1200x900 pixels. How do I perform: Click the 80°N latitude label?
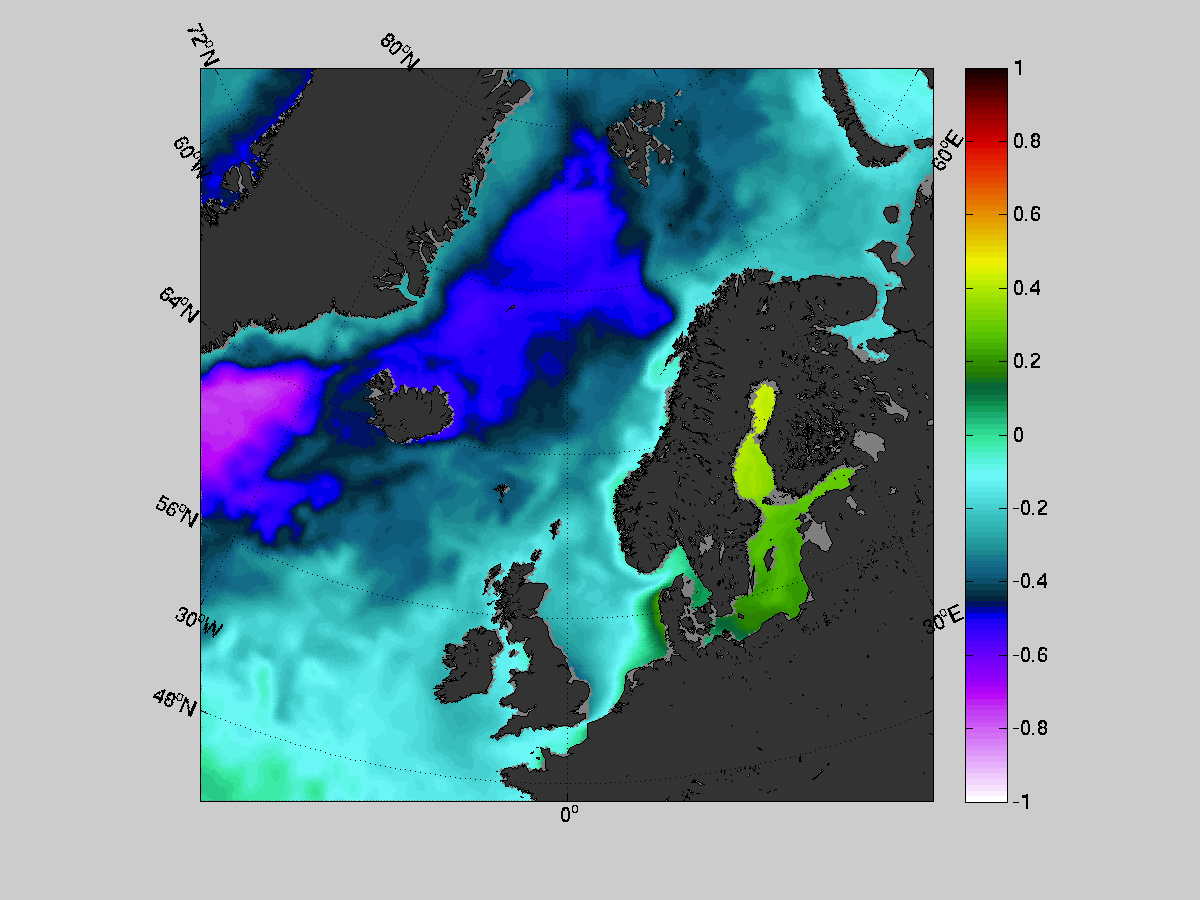pyautogui.click(x=399, y=51)
